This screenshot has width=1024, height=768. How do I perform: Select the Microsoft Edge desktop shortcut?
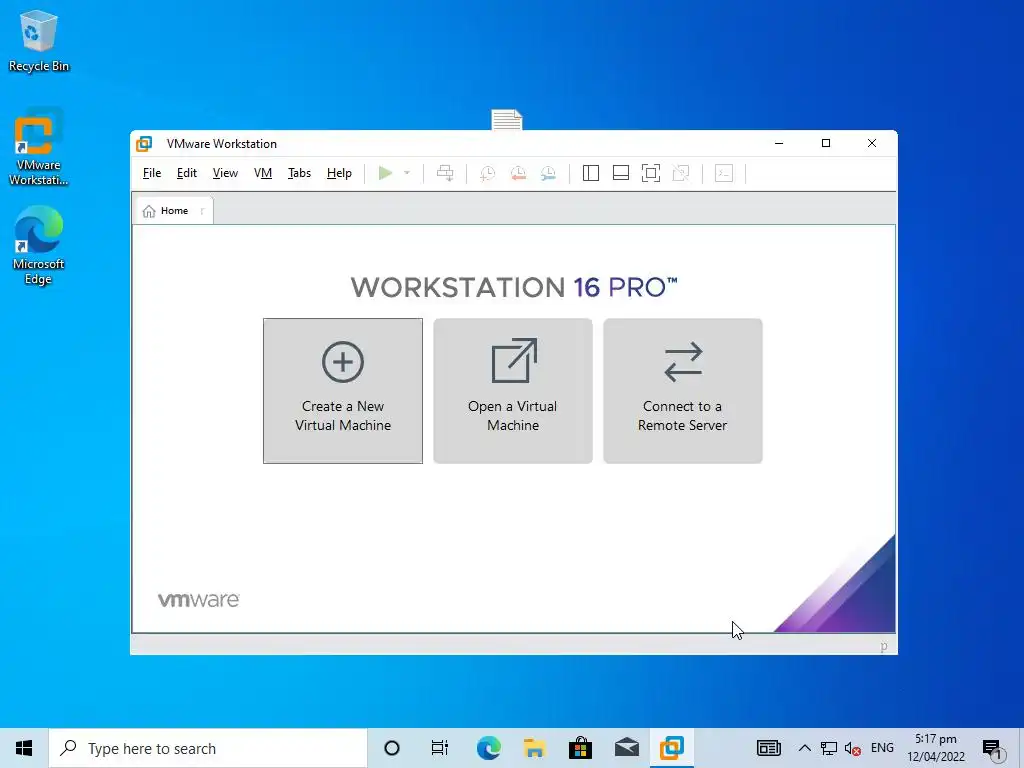point(39,246)
